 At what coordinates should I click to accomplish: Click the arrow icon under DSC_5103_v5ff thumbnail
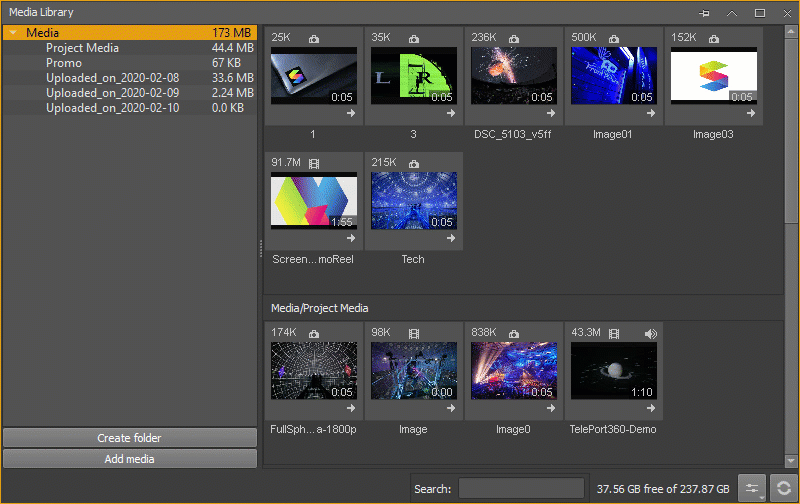[551, 113]
